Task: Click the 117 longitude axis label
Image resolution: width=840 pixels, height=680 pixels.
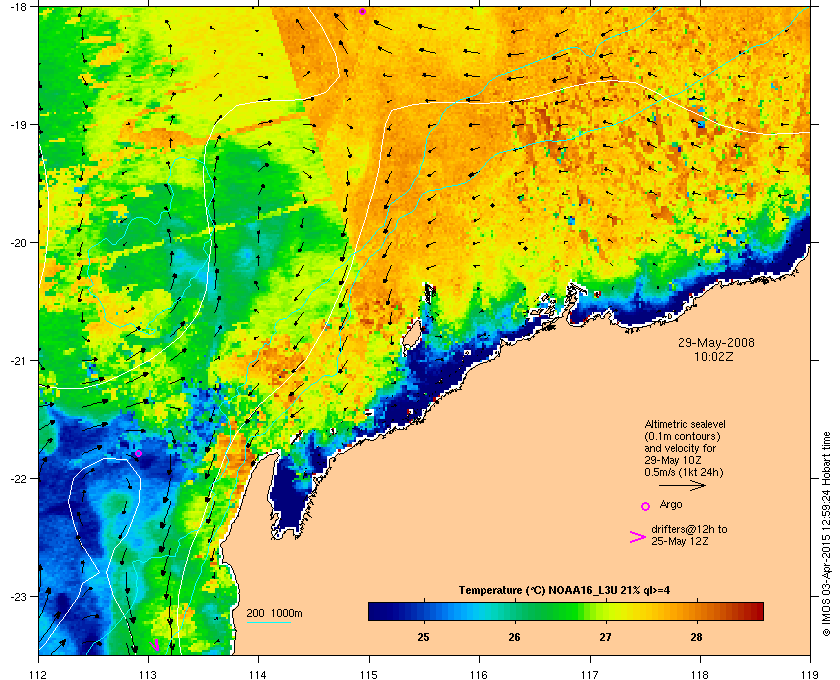Action: point(590,674)
